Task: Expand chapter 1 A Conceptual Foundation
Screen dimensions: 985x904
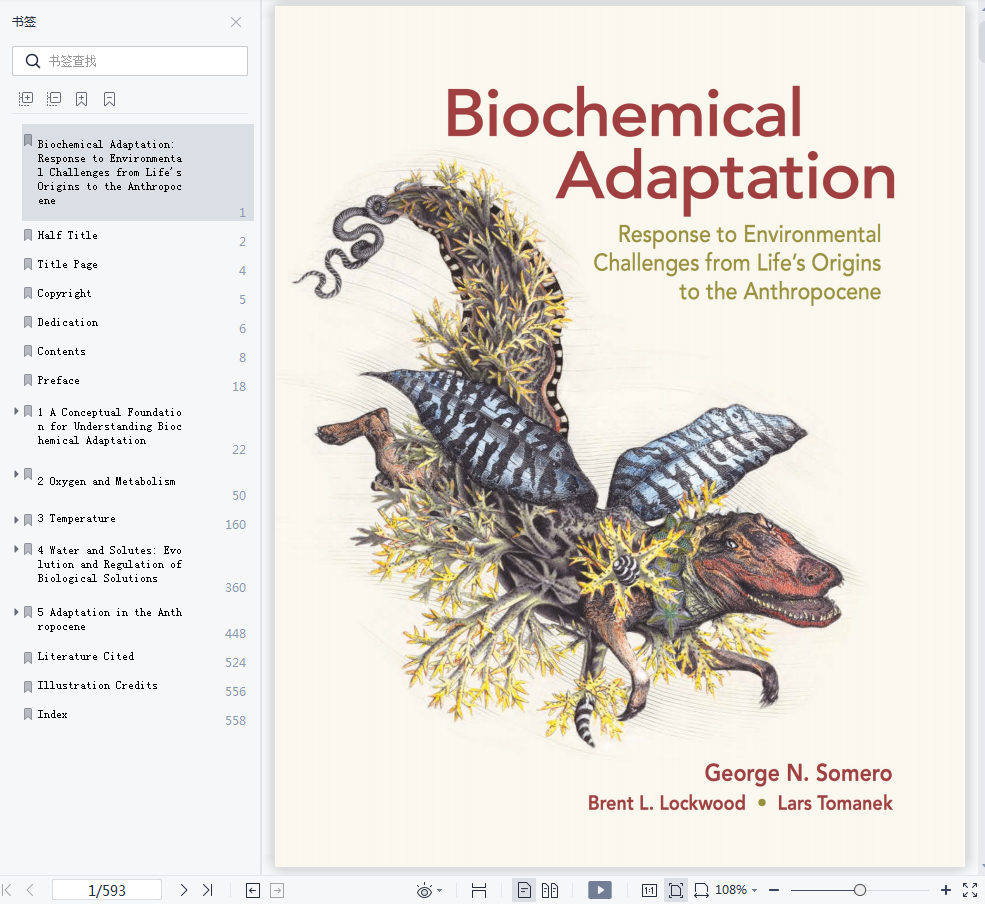Action: pyautogui.click(x=16, y=411)
